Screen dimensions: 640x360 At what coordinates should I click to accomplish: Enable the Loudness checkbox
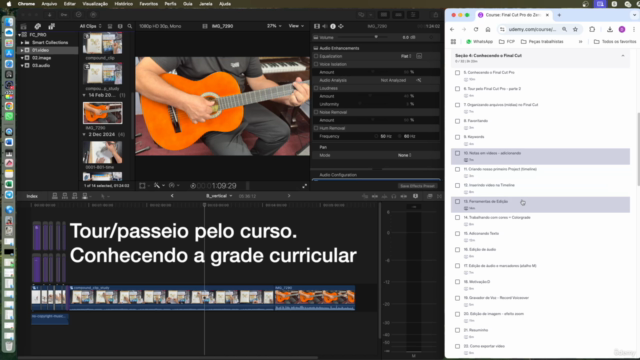click(x=316, y=88)
